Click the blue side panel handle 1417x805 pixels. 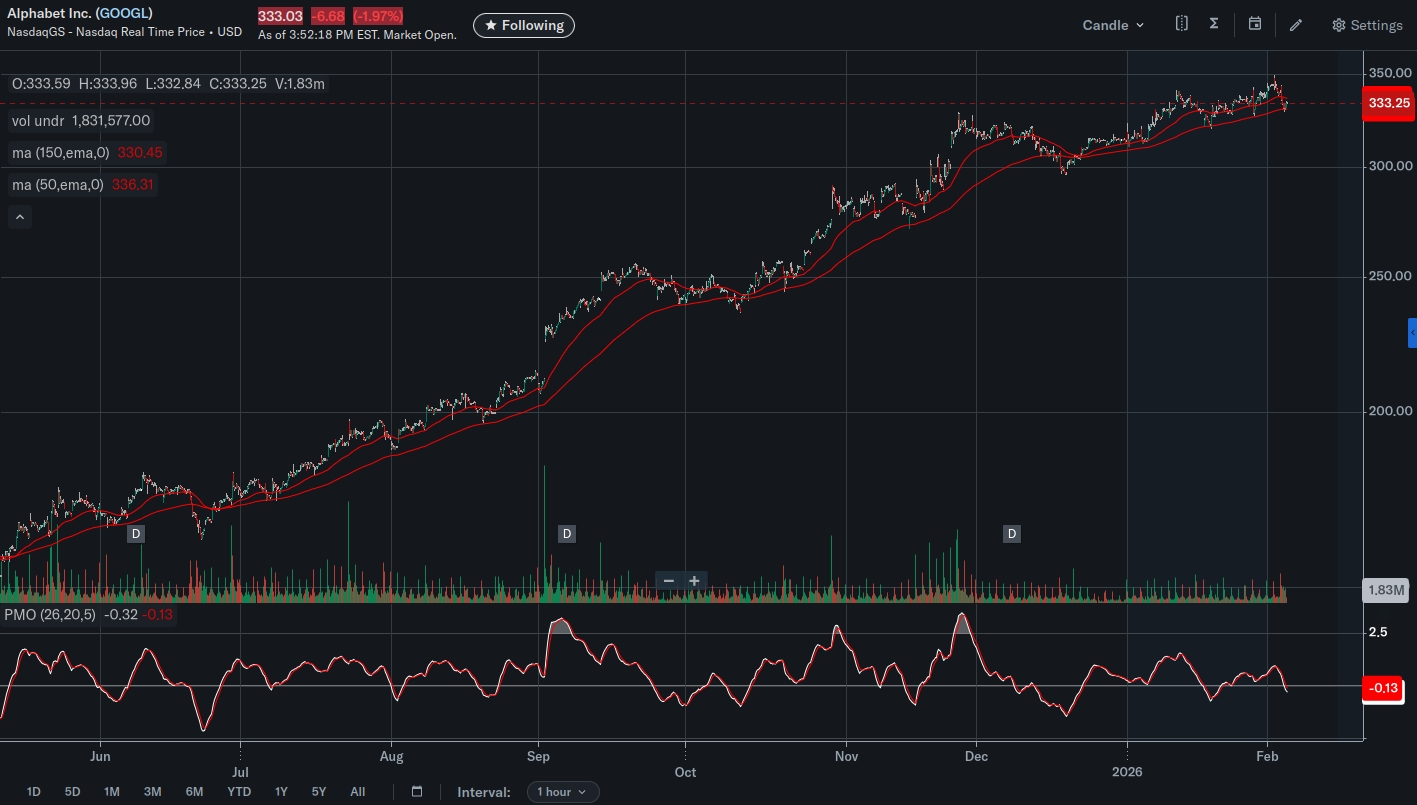[1412, 333]
